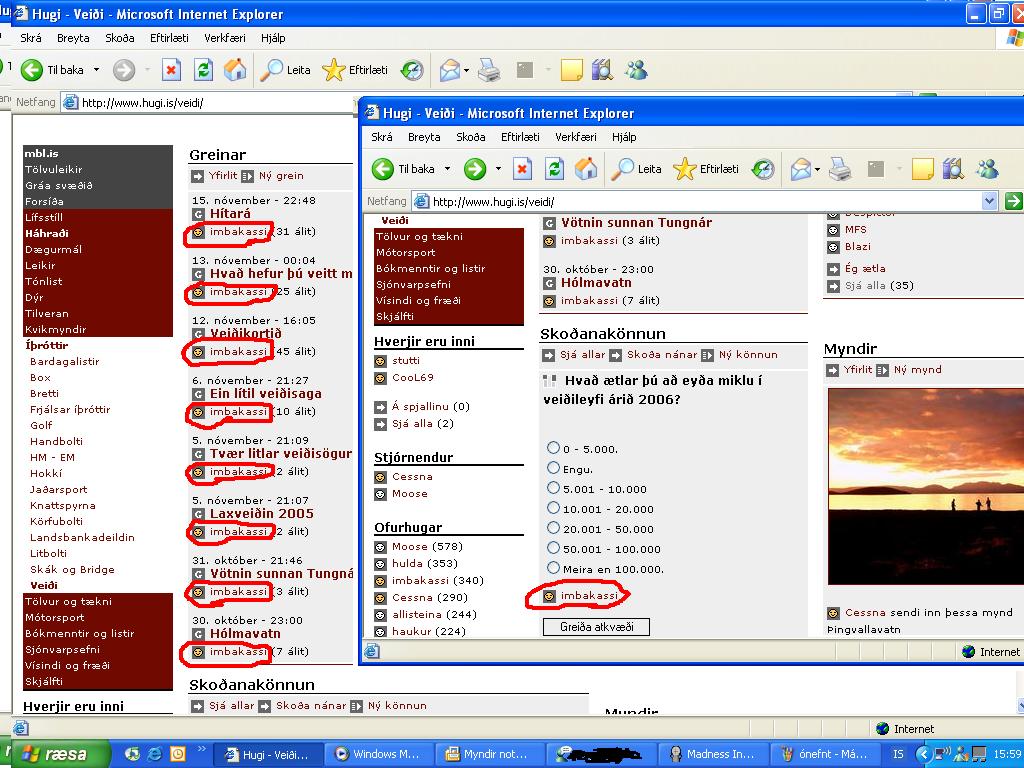Open the sunset lake photo thumbnail
The image size is (1024, 768).
[x=925, y=487]
